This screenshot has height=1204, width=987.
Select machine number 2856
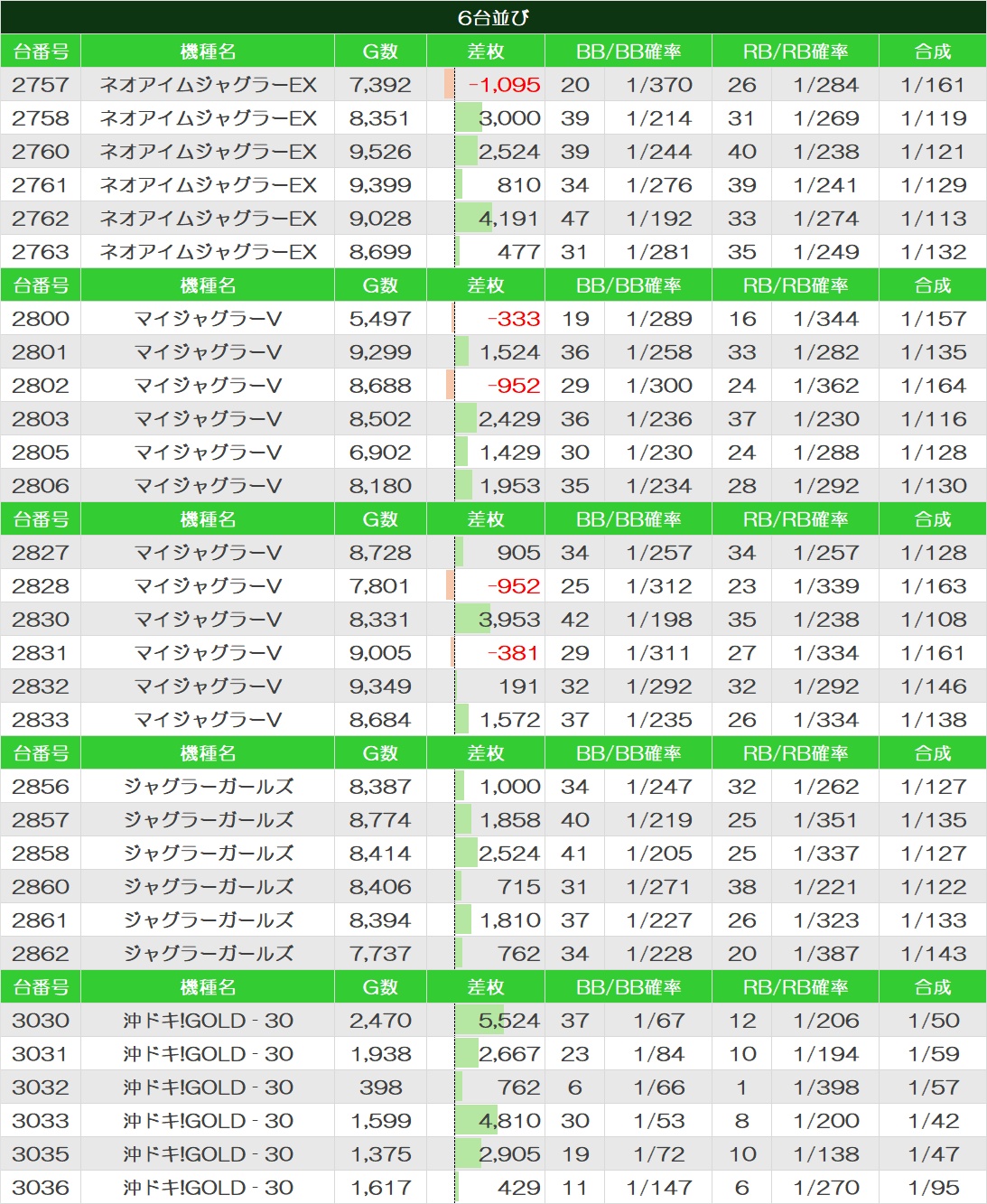coord(41,787)
